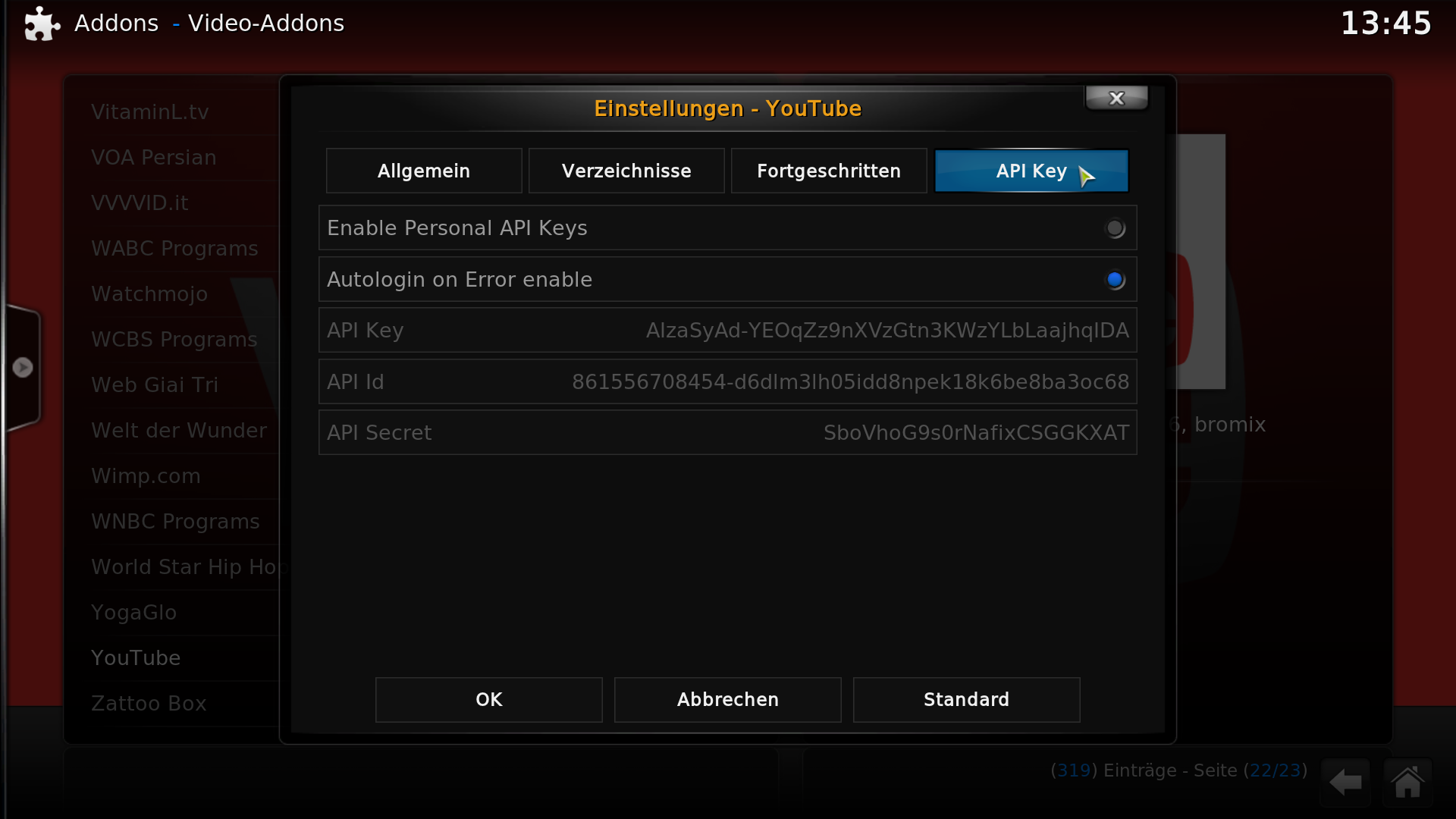The width and height of the screenshot is (1456, 819).
Task: Toggle Enable Personal API Keys
Action: point(727,227)
